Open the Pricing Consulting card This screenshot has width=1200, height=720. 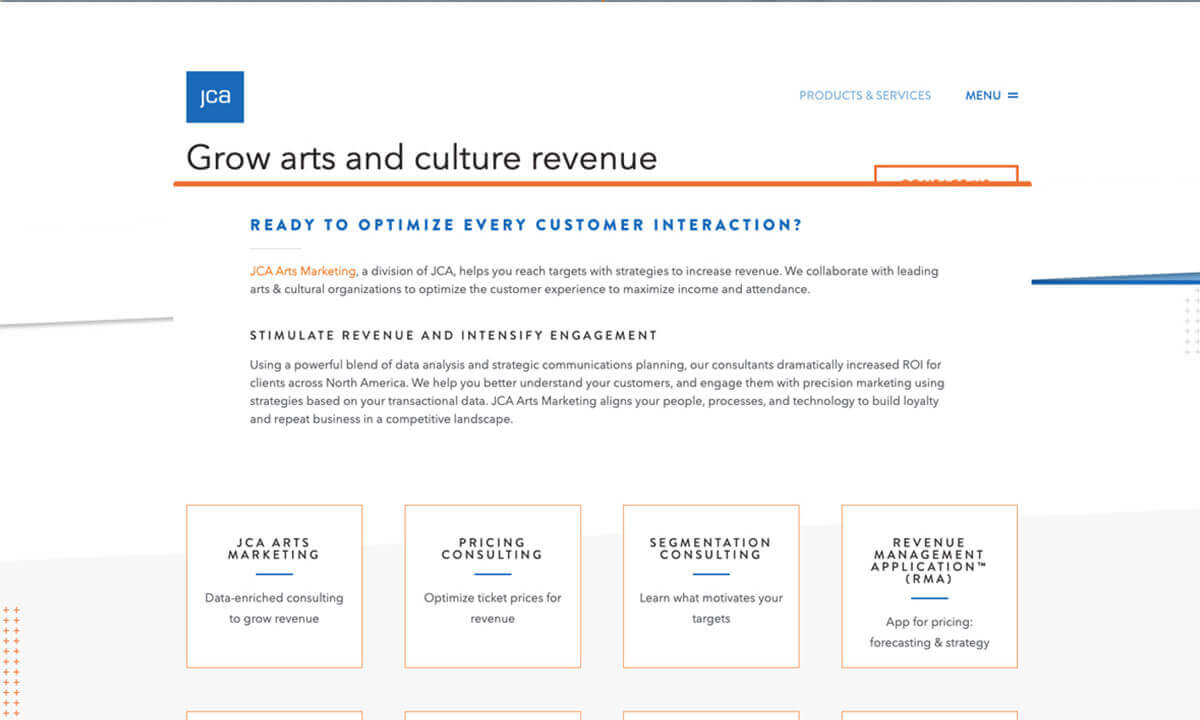coord(493,586)
